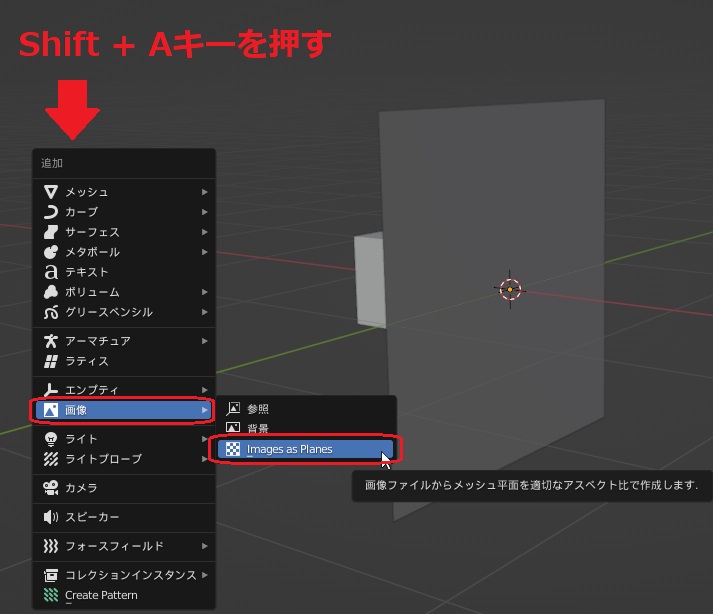Select the テキスト menu entry
The image size is (713, 614).
click(124, 272)
